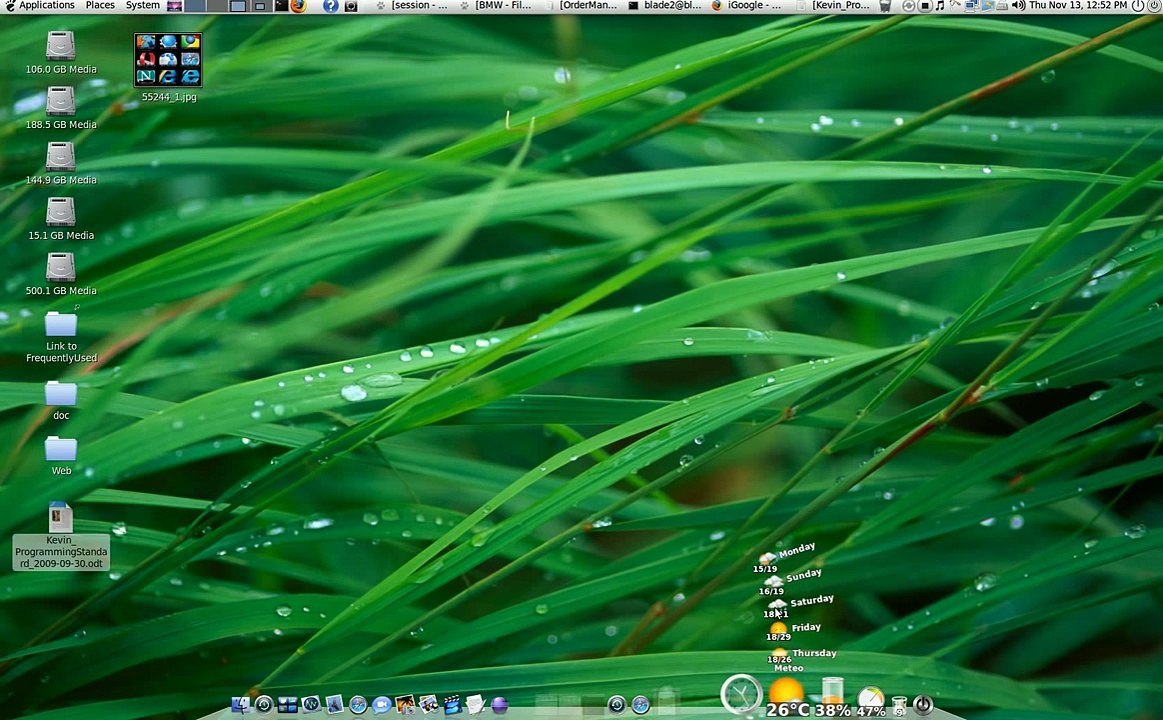
Task: Click the 47% gauge monitor applet
Action: coord(871,701)
